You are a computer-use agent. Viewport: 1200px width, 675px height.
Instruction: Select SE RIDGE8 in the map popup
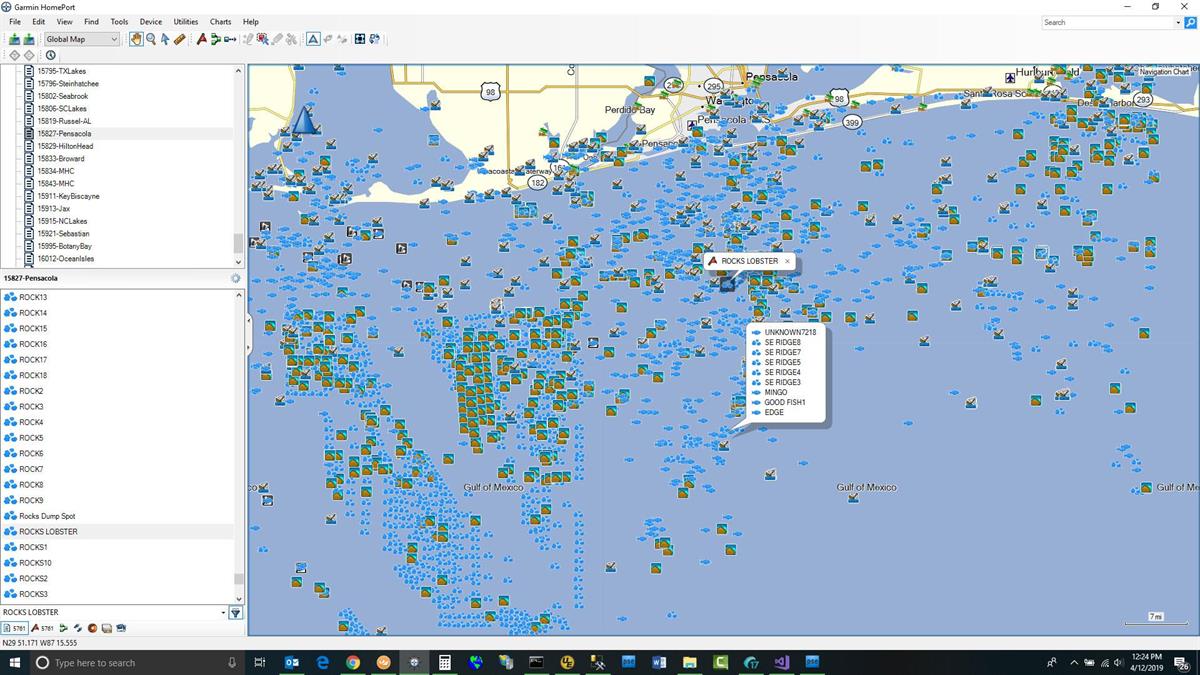782,342
